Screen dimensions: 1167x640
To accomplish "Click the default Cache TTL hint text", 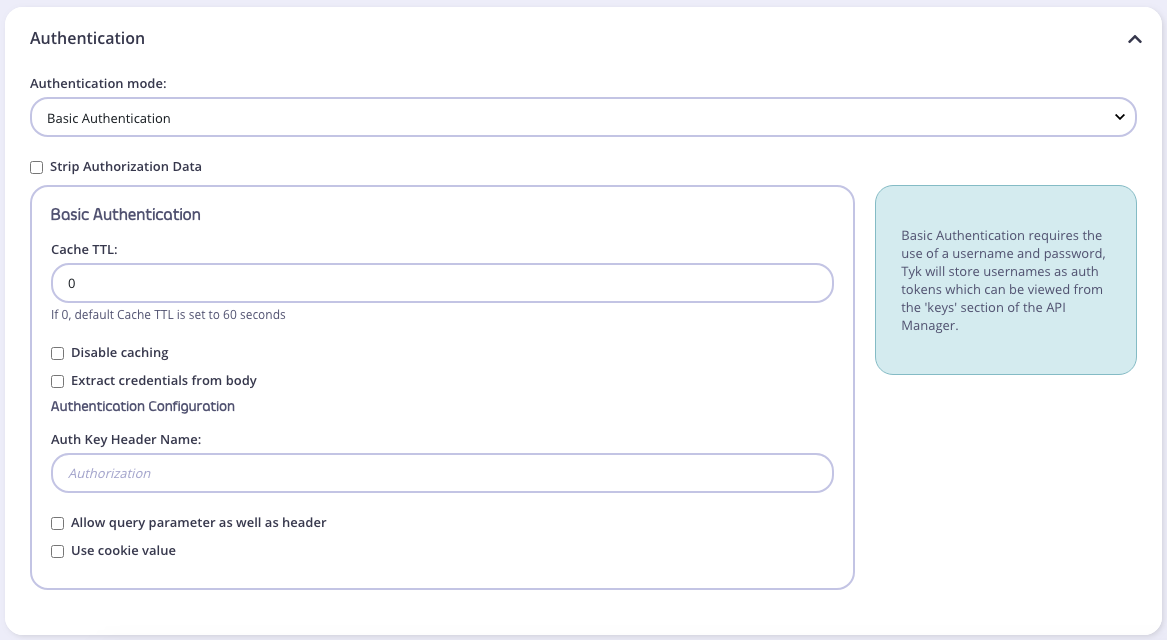I will point(168,315).
